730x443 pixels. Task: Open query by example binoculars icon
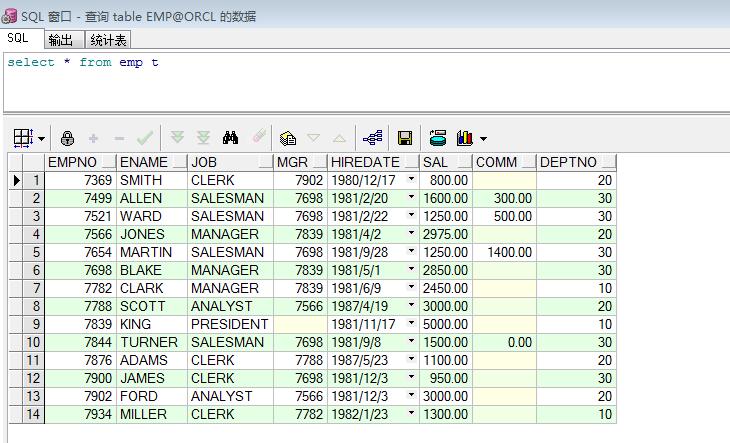tap(230, 137)
